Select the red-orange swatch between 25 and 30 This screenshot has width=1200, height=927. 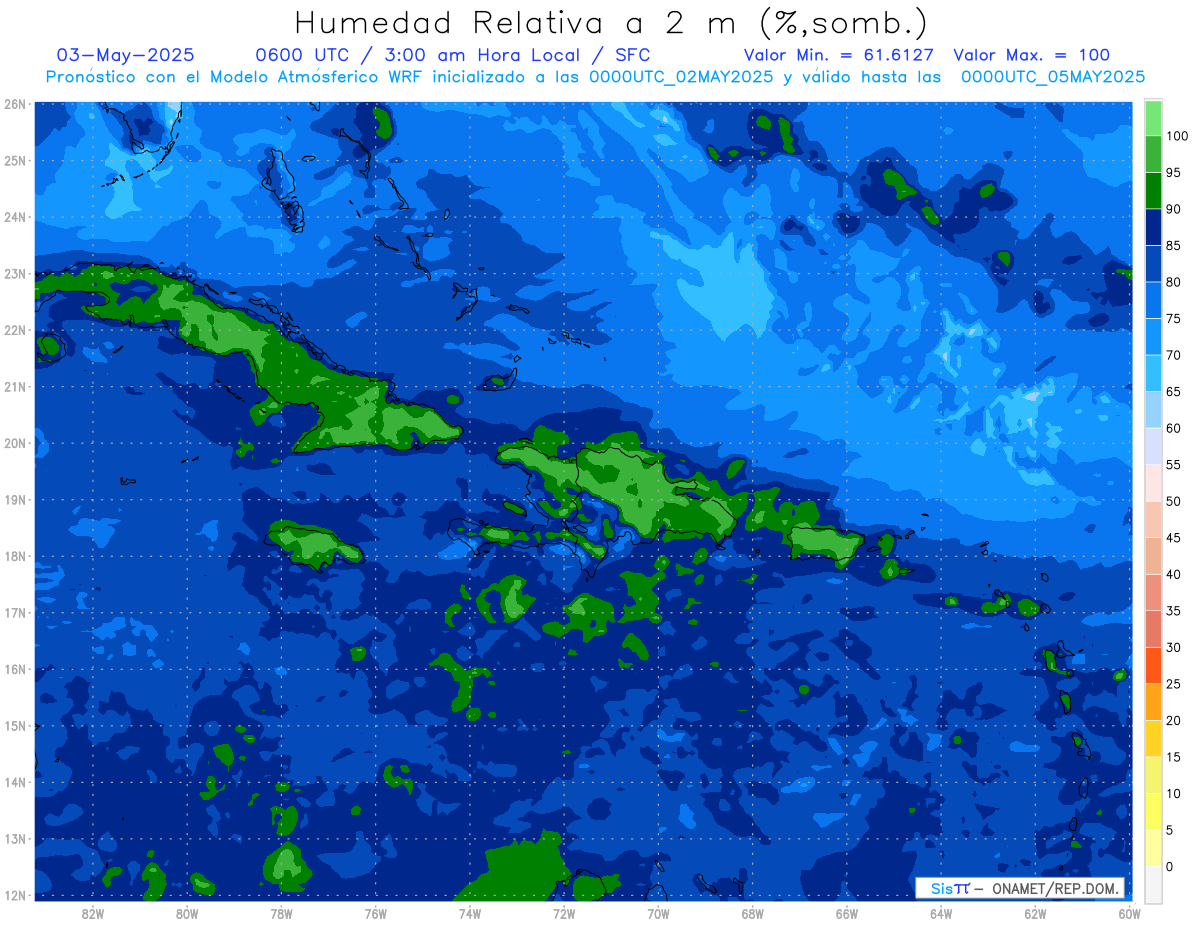point(1153,665)
